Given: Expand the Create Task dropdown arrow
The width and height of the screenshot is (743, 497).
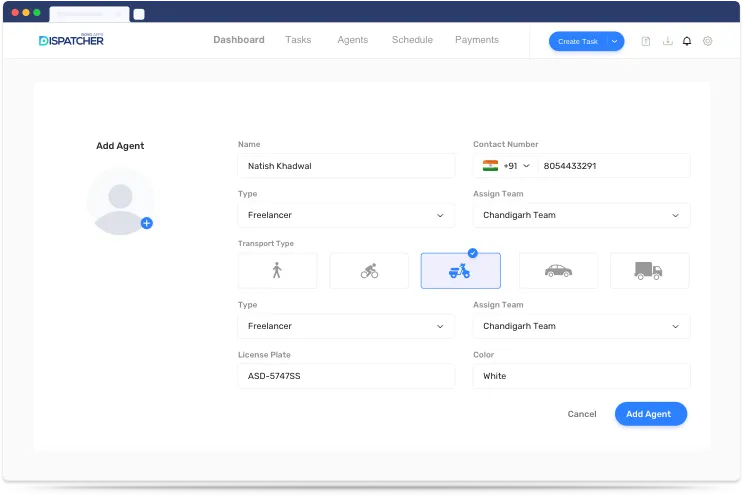Looking at the screenshot, I should point(615,41).
